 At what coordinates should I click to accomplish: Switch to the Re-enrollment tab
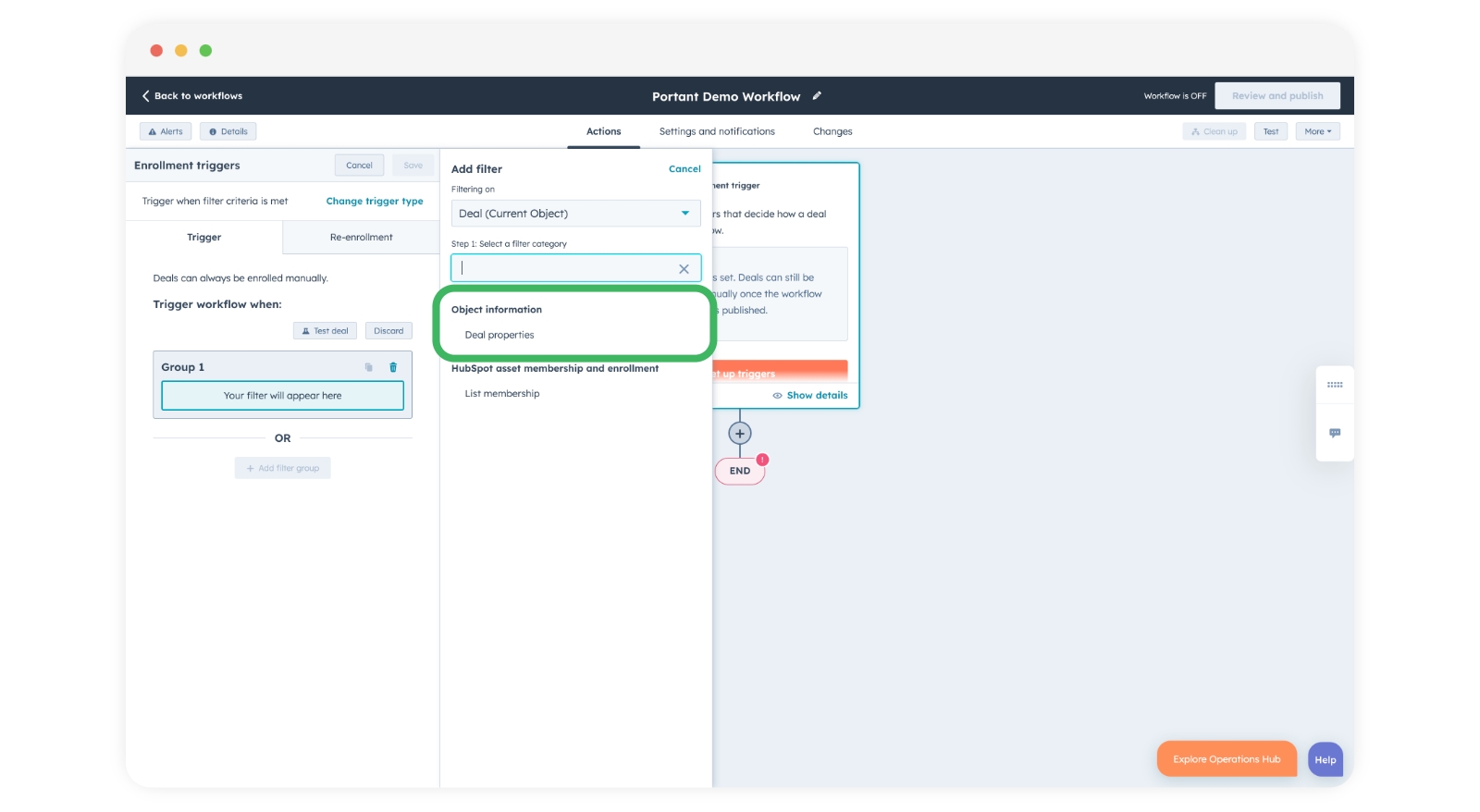pyautogui.click(x=361, y=238)
